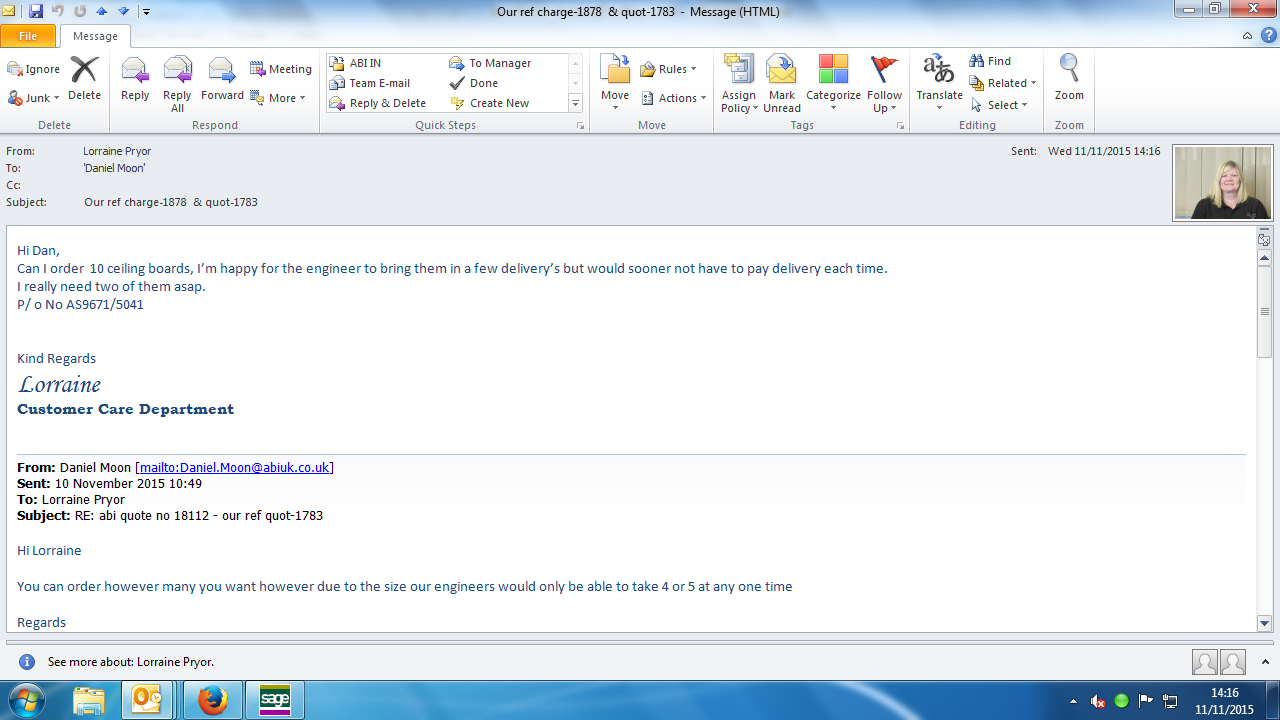
Task: Open the File tab
Action: click(x=28, y=36)
